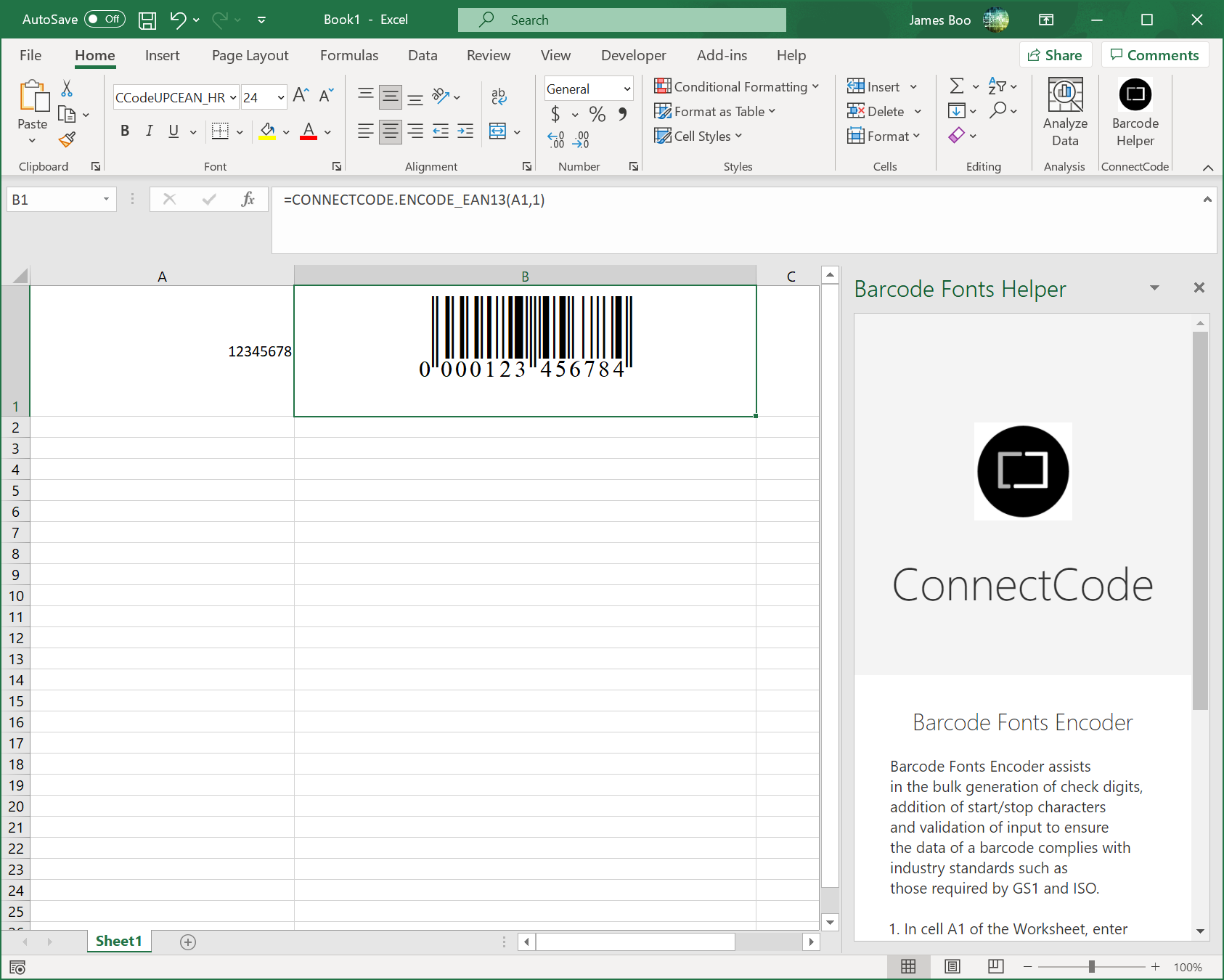The width and height of the screenshot is (1224, 980).
Task: Click the Analyze Data button
Action: click(x=1065, y=113)
